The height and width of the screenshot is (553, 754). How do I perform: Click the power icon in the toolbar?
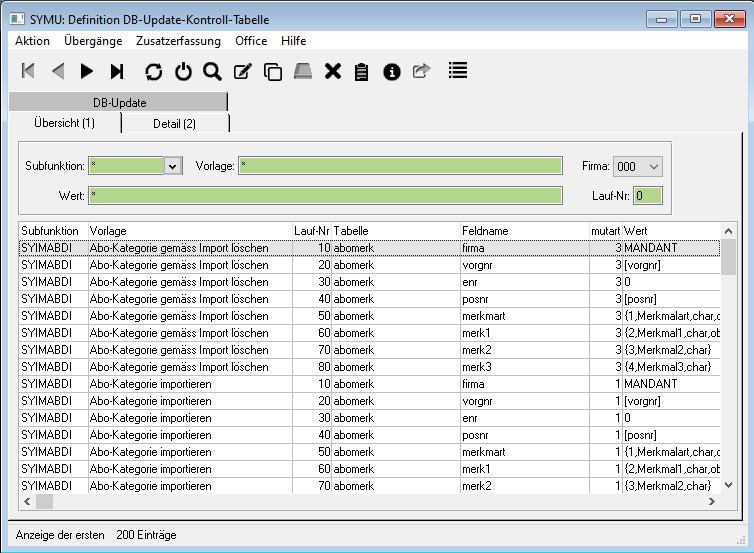click(x=182, y=71)
